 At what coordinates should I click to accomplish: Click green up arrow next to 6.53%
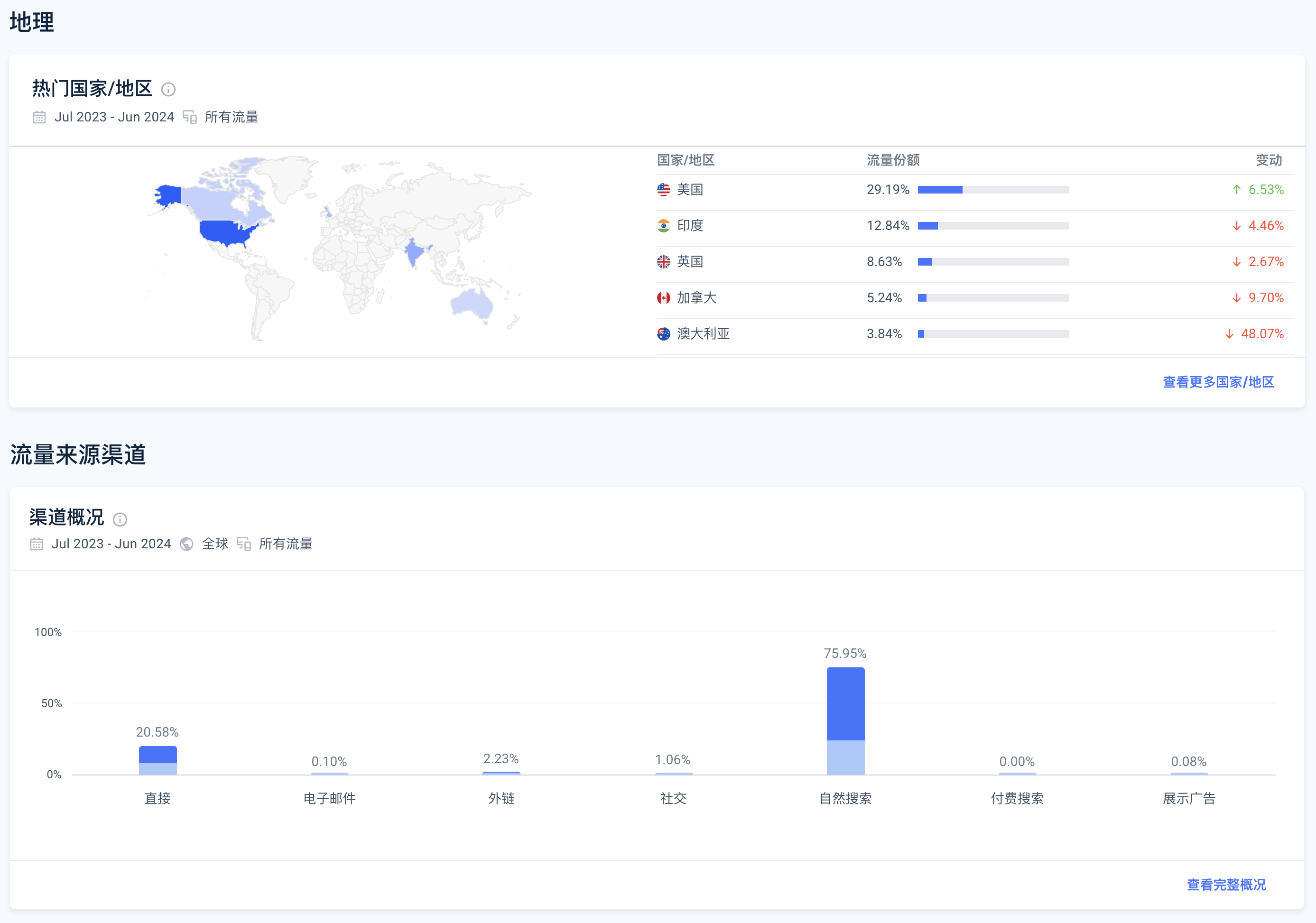click(1236, 190)
